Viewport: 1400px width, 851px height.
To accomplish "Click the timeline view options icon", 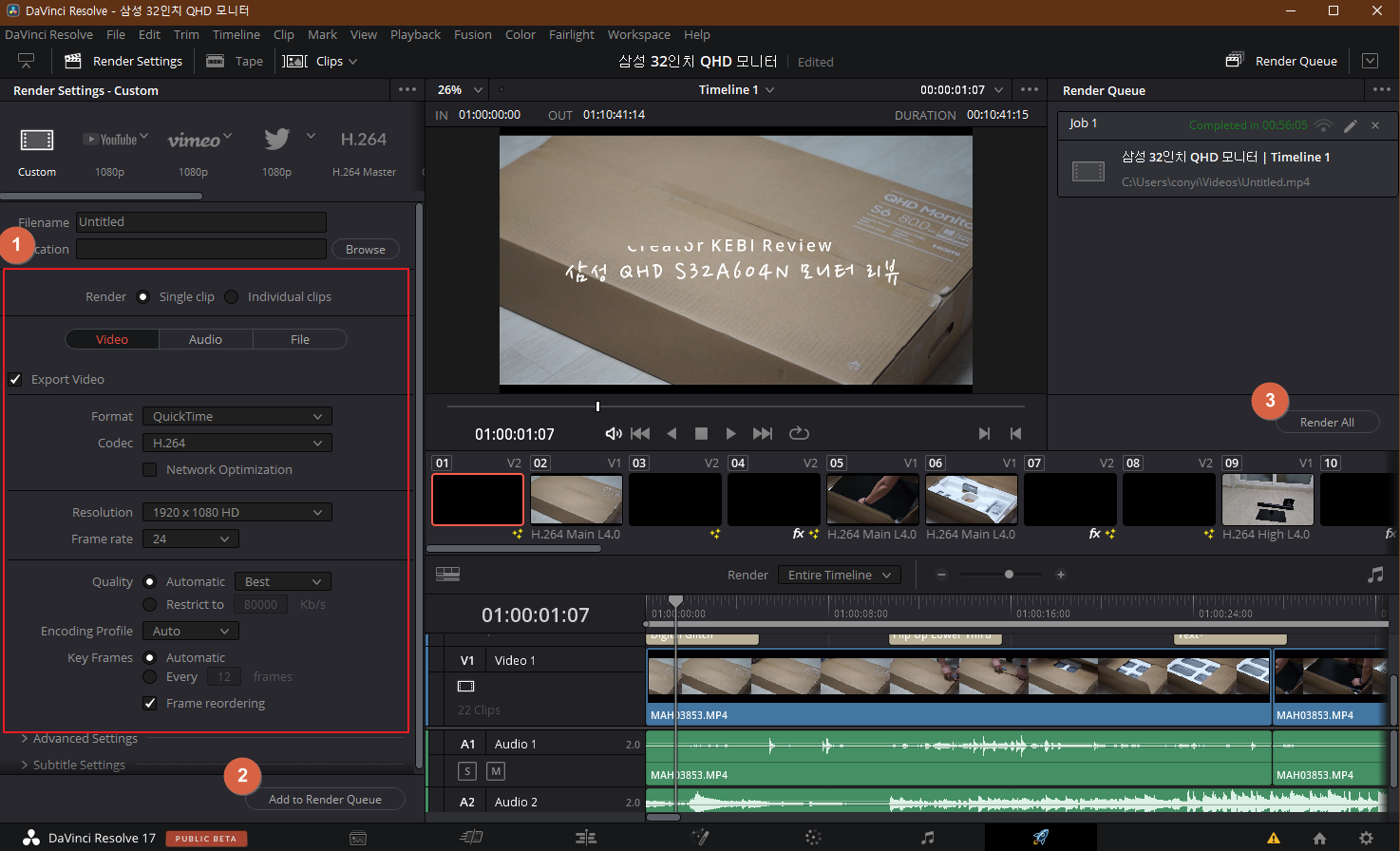I will (447, 575).
